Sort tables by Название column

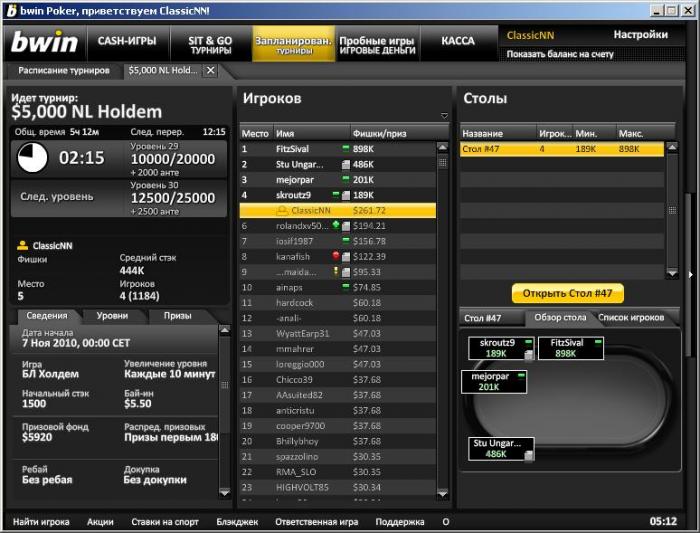coord(498,133)
